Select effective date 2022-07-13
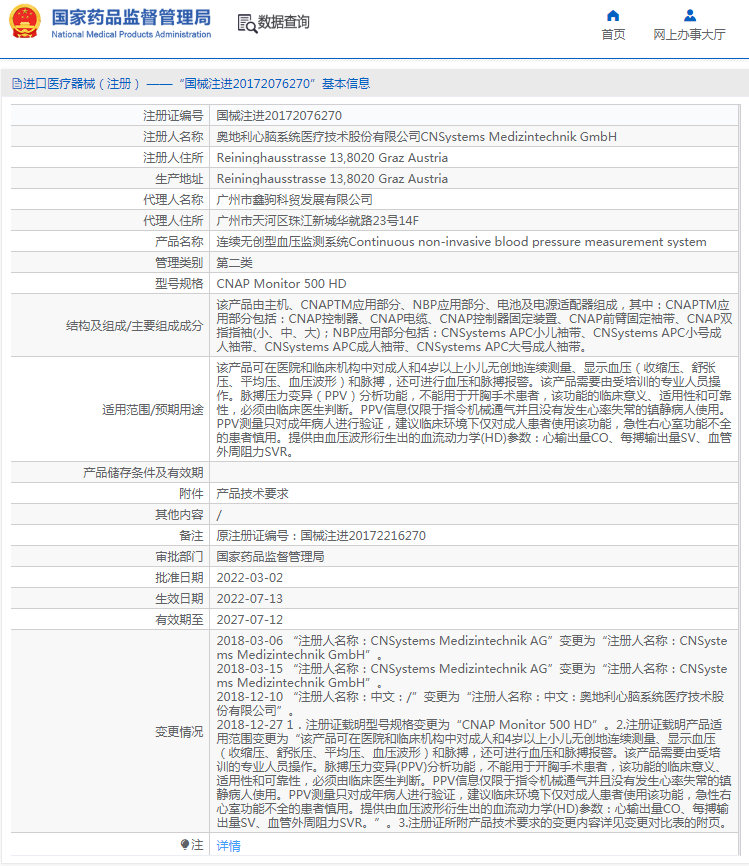The image size is (749, 866). (250, 599)
